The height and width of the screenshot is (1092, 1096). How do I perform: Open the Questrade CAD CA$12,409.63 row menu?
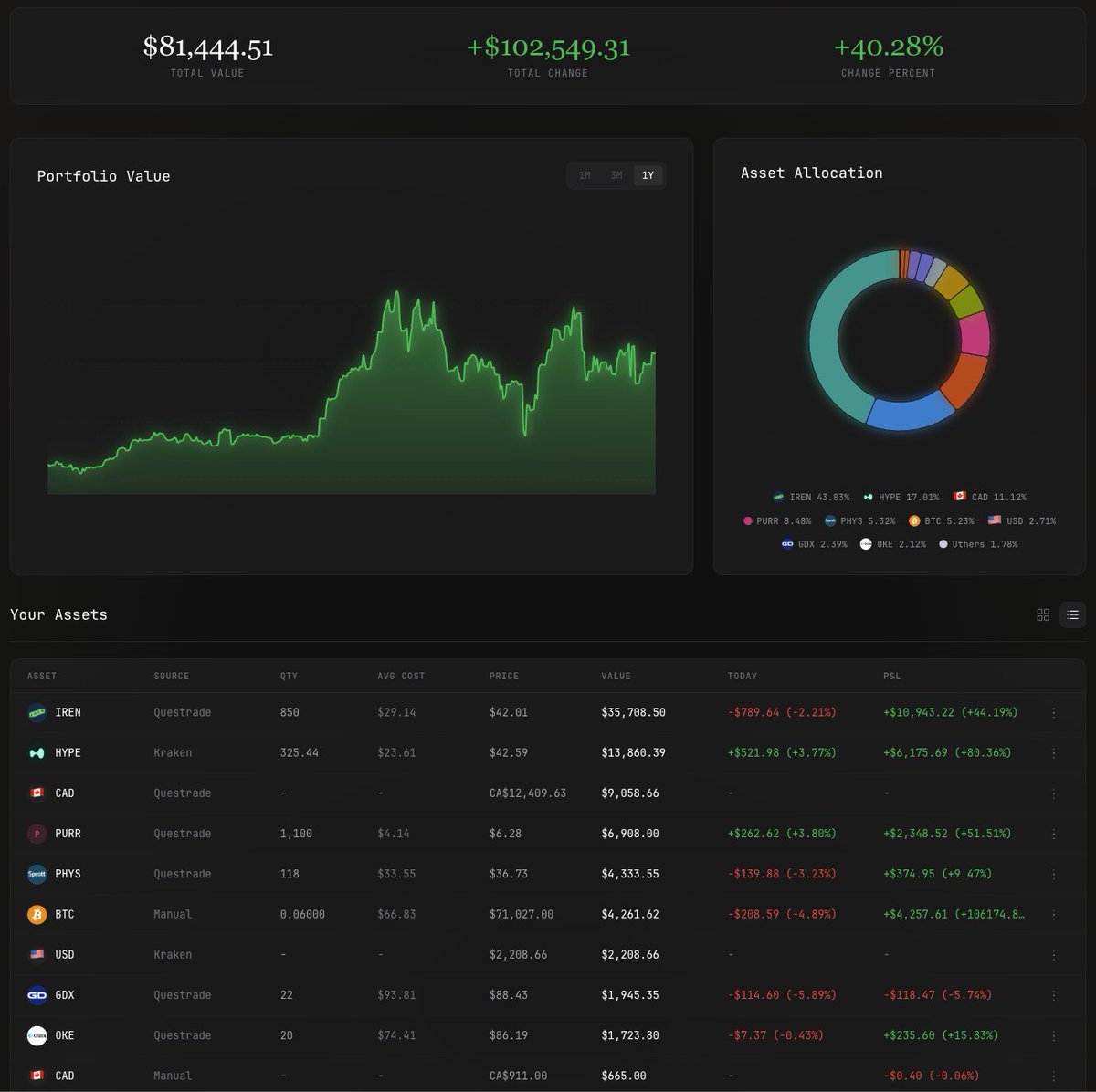click(1054, 793)
